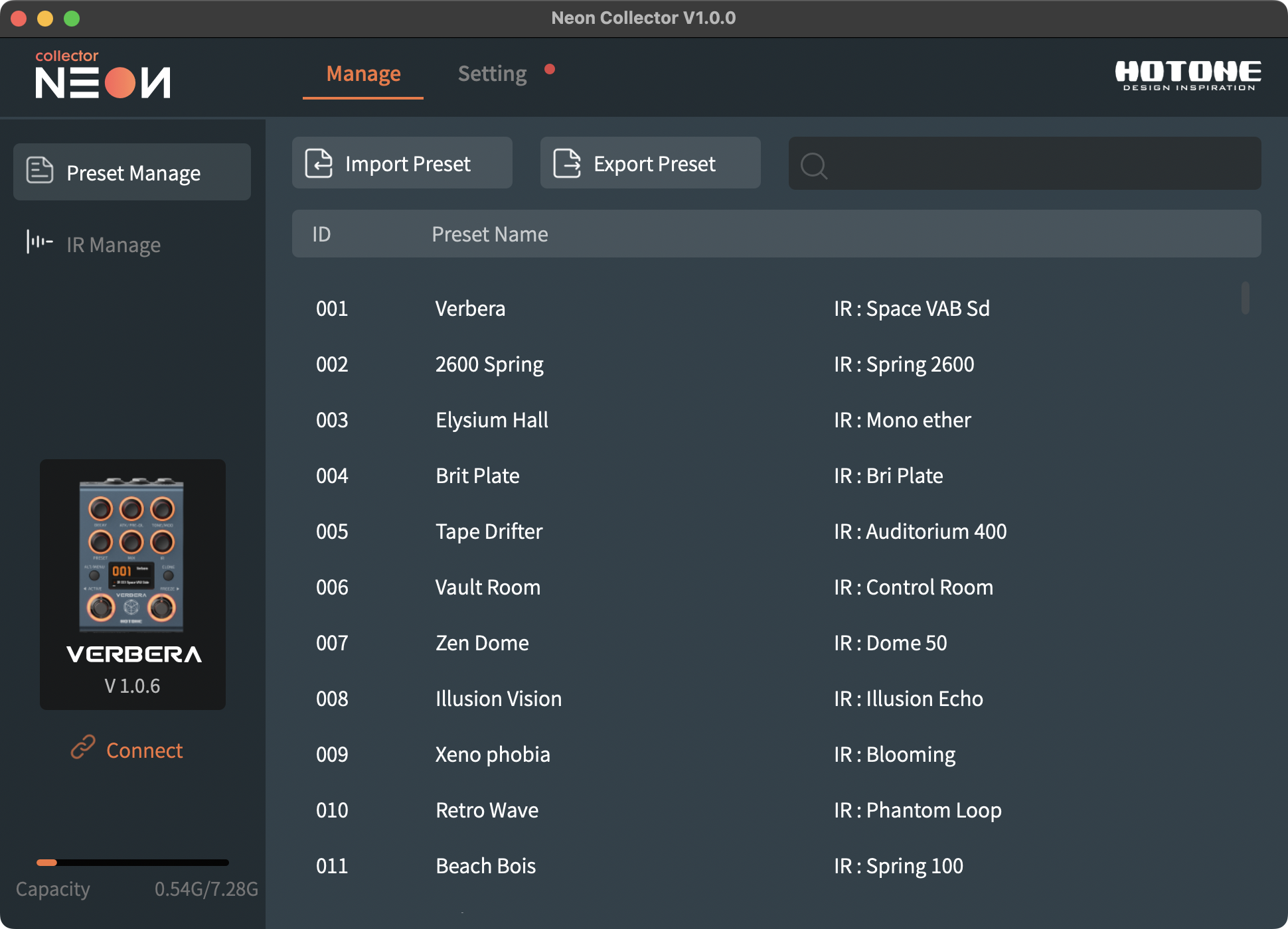Click IR : Control Room text
Viewport: 1288px width, 929px height.
[x=914, y=587]
